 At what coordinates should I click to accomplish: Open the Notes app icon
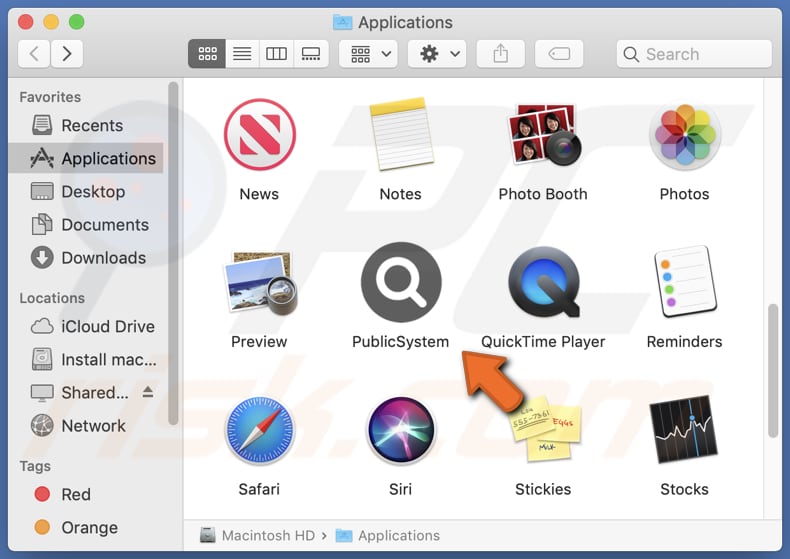401,135
